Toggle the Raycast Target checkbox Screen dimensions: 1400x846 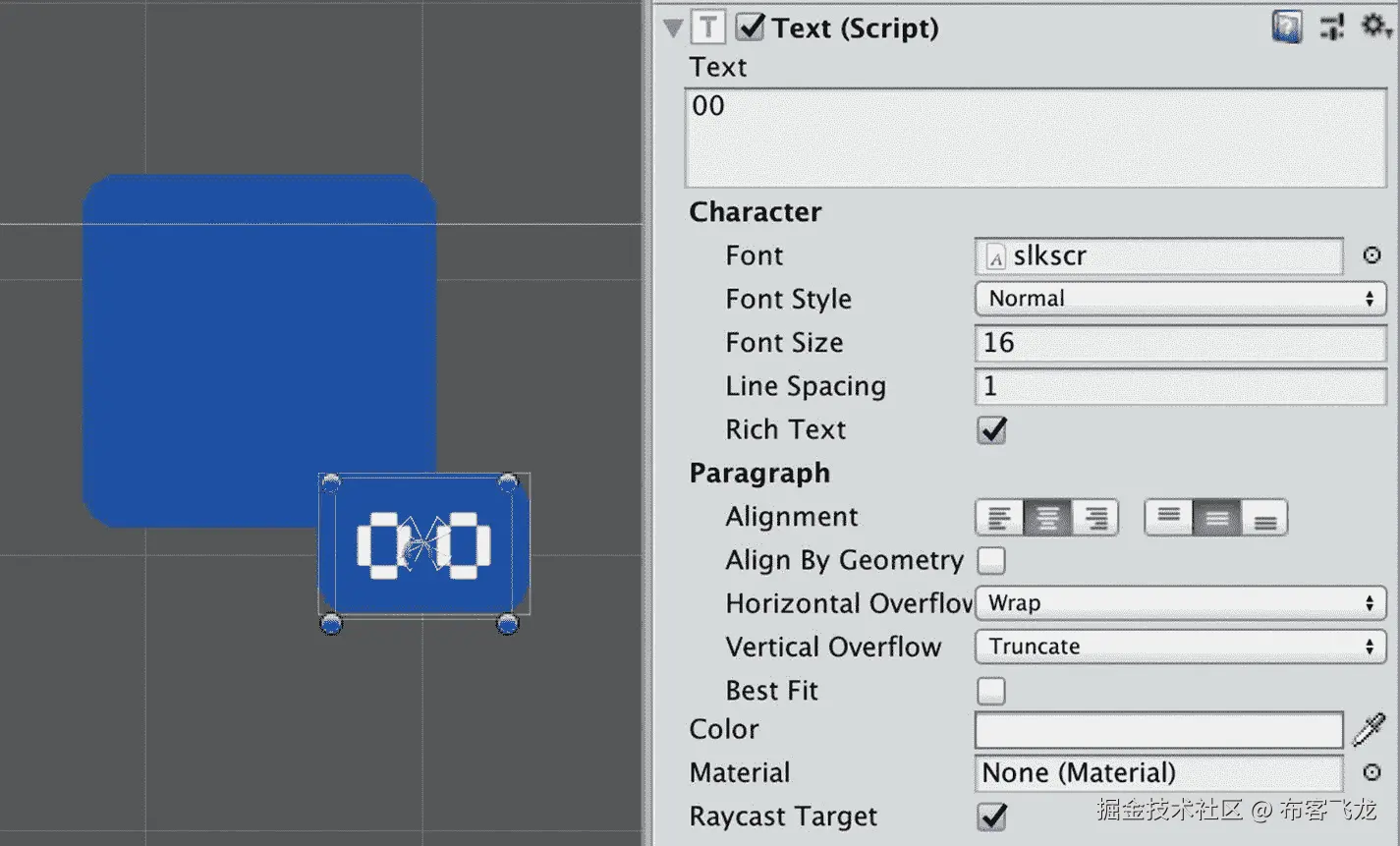[992, 817]
